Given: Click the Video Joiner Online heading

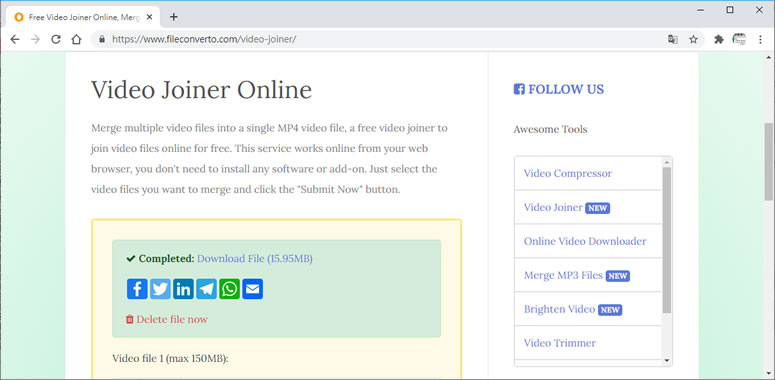Looking at the screenshot, I should pyautogui.click(x=202, y=90).
